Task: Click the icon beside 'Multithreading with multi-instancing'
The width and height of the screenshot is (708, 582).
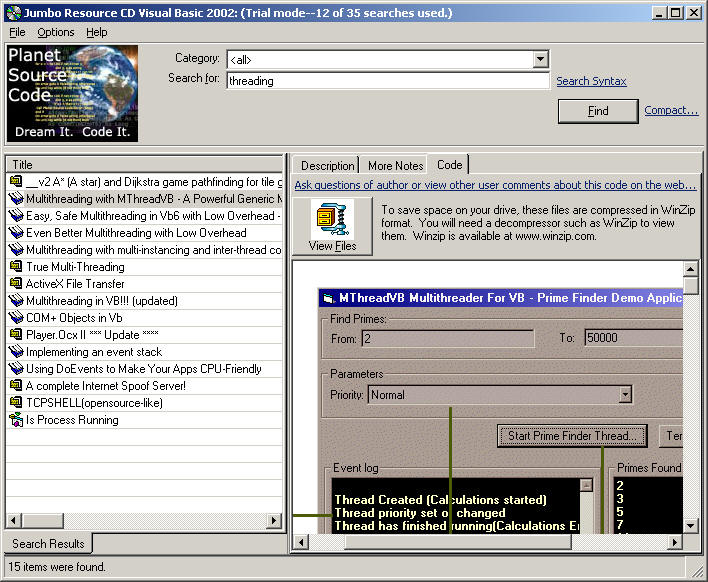Action: [16, 250]
